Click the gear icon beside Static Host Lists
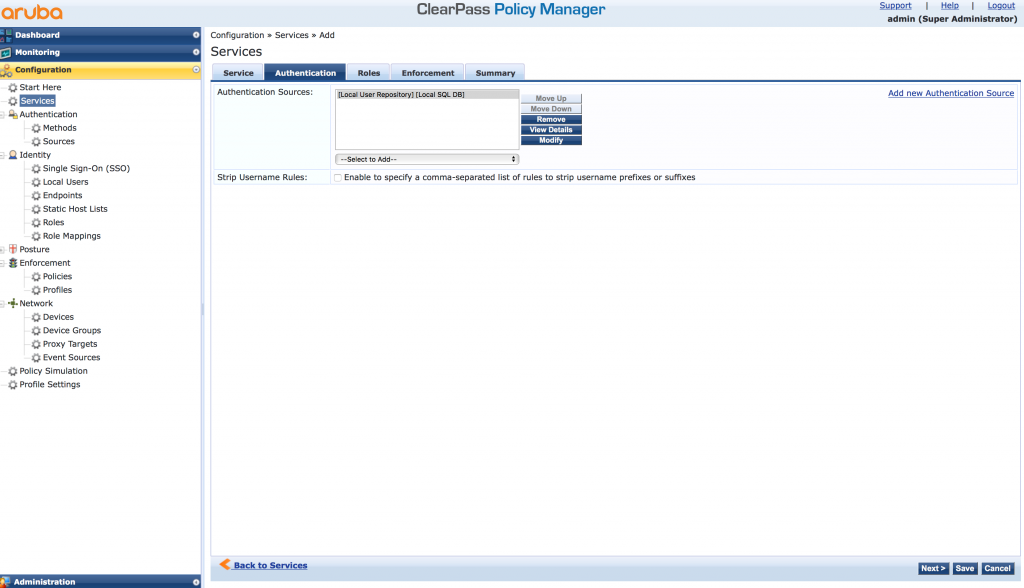1024x588 pixels. pos(36,209)
